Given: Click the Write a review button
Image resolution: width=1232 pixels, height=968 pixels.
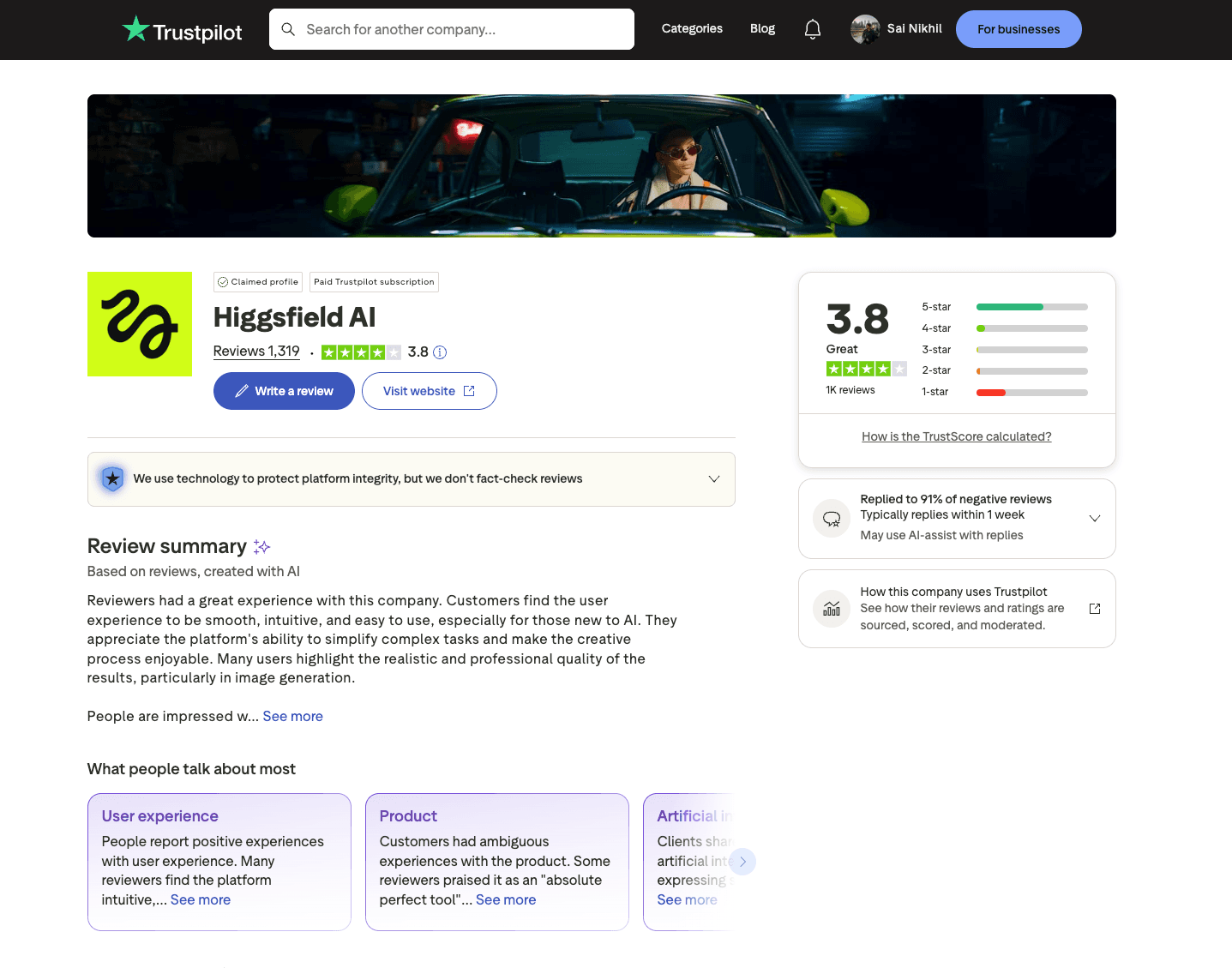Looking at the screenshot, I should pos(284,391).
